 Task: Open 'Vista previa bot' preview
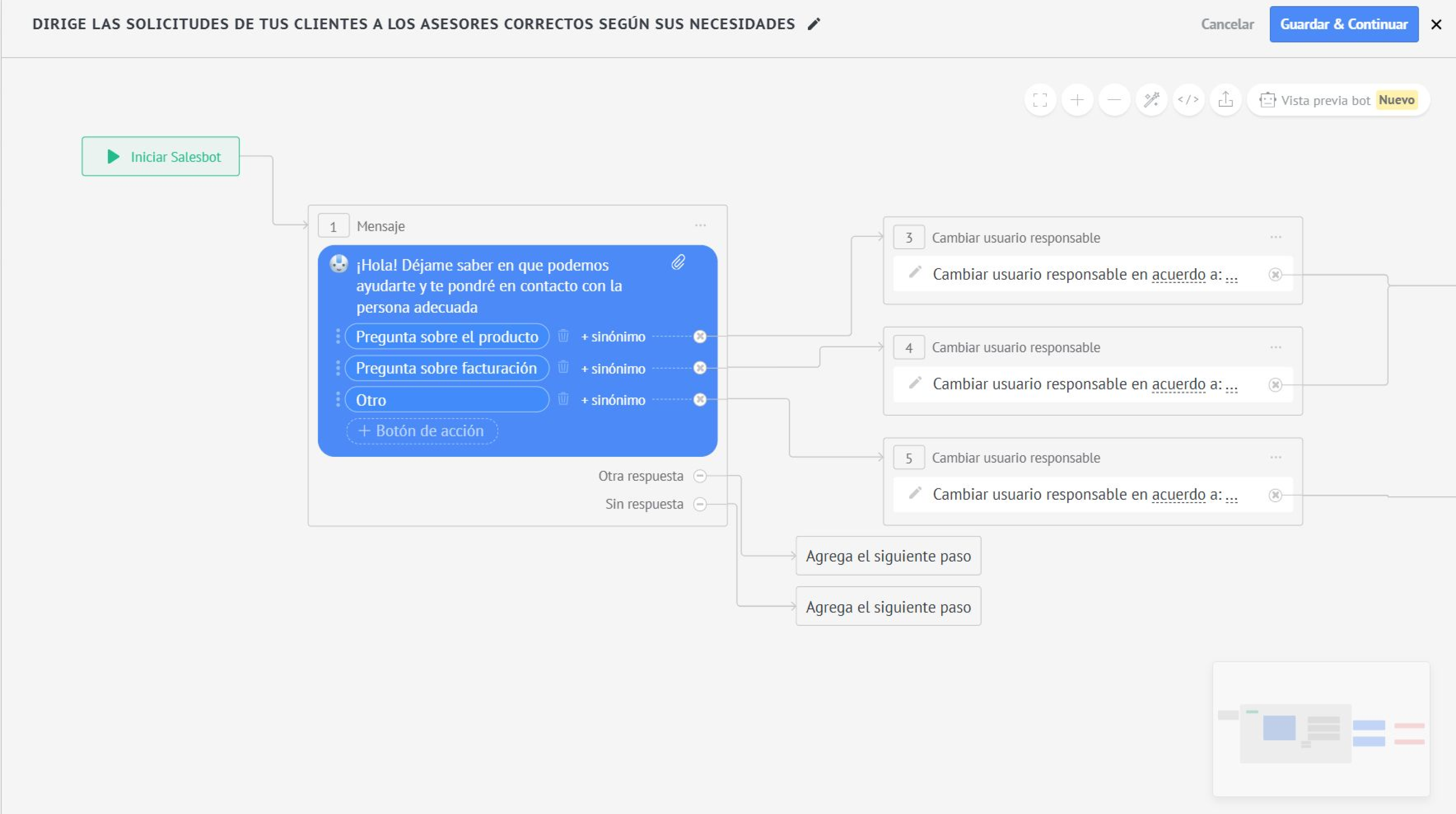point(1325,101)
